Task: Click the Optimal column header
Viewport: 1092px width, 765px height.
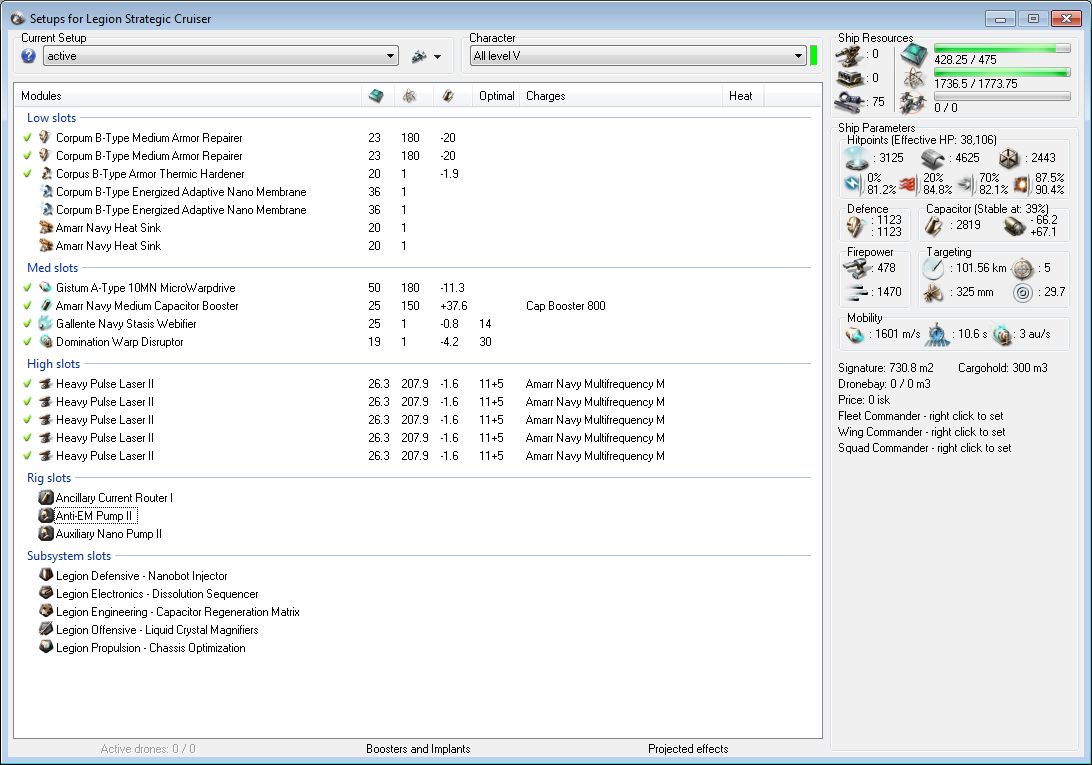Action: pos(496,96)
